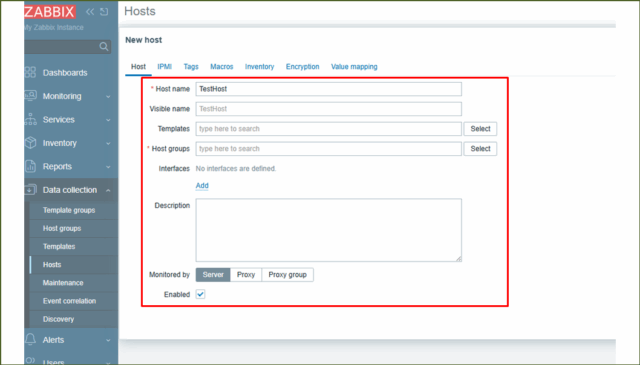Expand the sidebar Inventory menu chevron
Image resolution: width=640 pixels, height=365 pixels.
click(108, 144)
